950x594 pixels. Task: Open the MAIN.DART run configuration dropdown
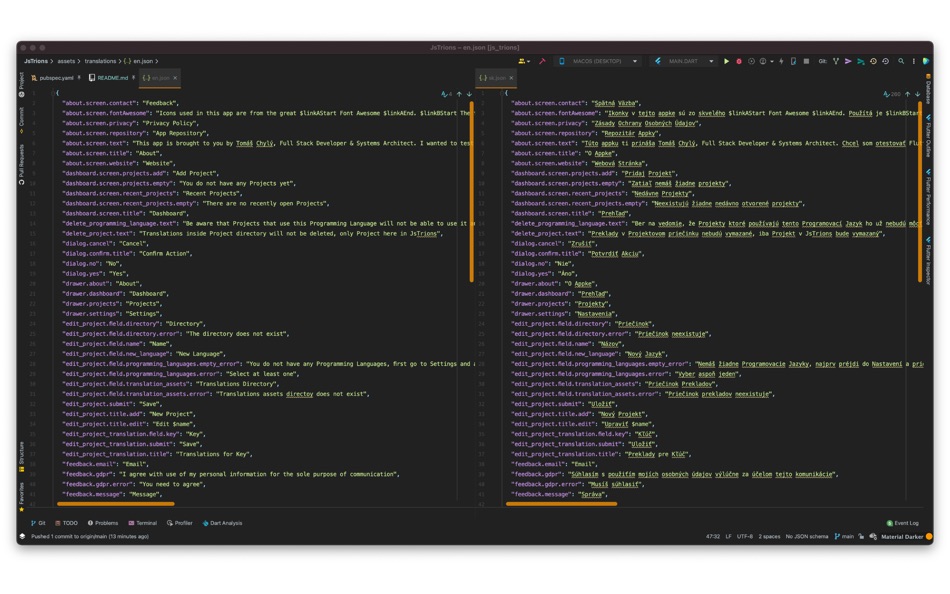point(684,61)
